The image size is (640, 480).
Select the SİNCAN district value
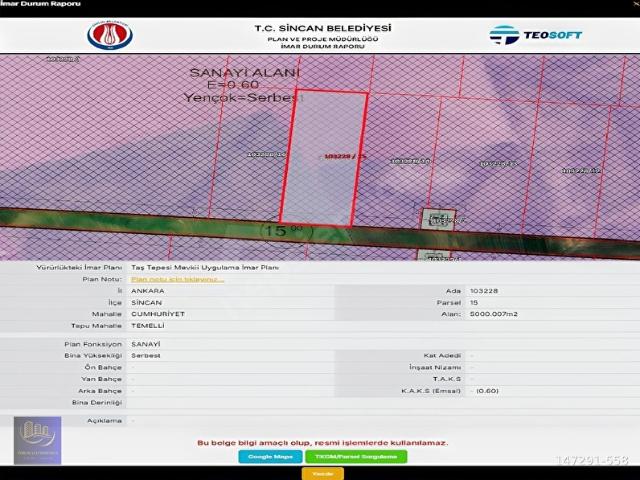[x=147, y=303]
